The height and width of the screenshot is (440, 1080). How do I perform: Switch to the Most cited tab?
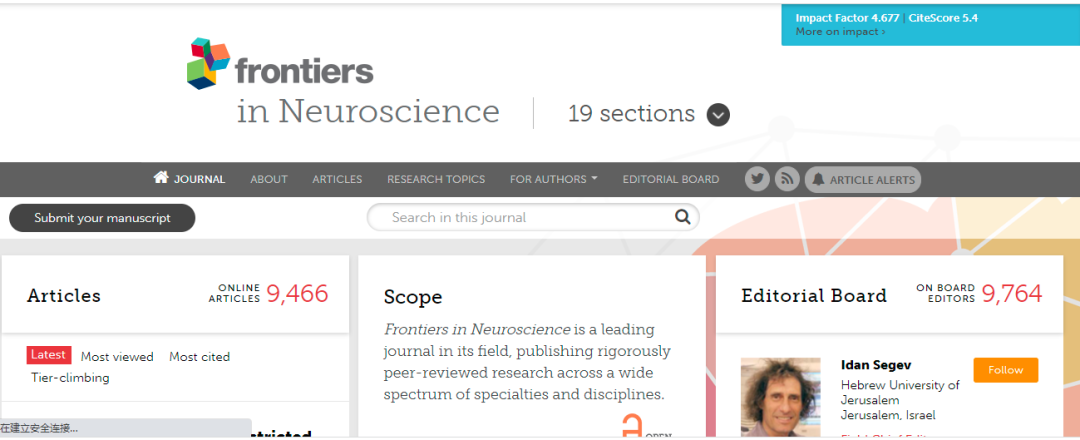(199, 357)
